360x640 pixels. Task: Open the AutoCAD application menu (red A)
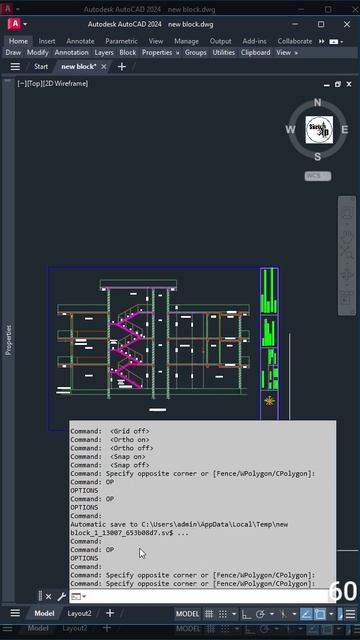[x=15, y=24]
